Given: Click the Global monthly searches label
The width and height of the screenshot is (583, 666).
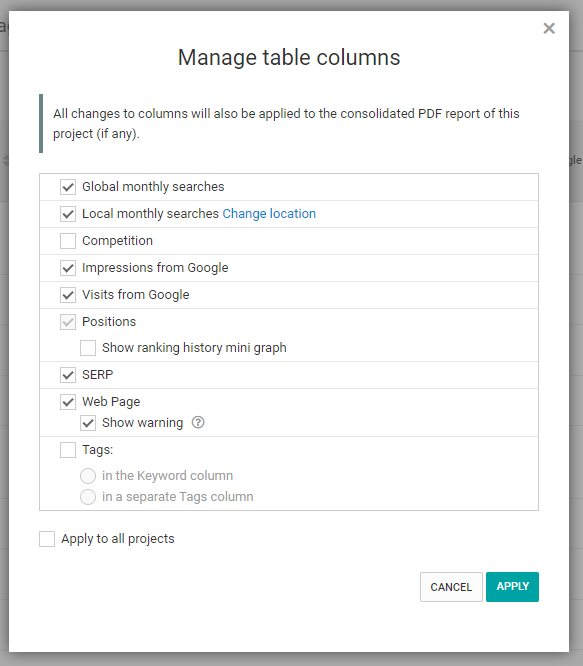Looking at the screenshot, I should 153,186.
